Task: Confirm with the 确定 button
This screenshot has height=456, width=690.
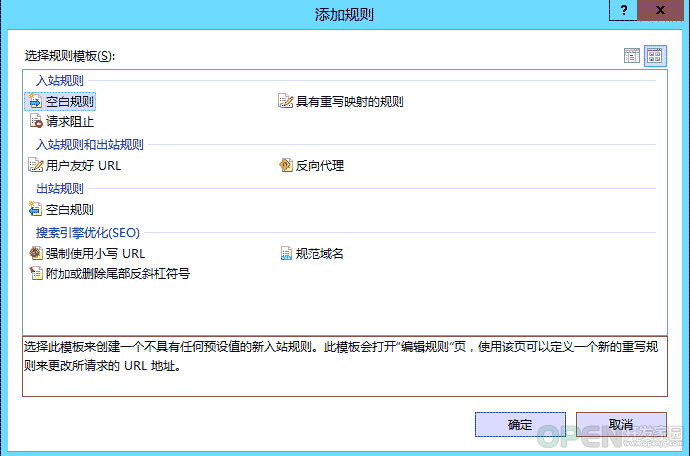Action: (x=520, y=424)
